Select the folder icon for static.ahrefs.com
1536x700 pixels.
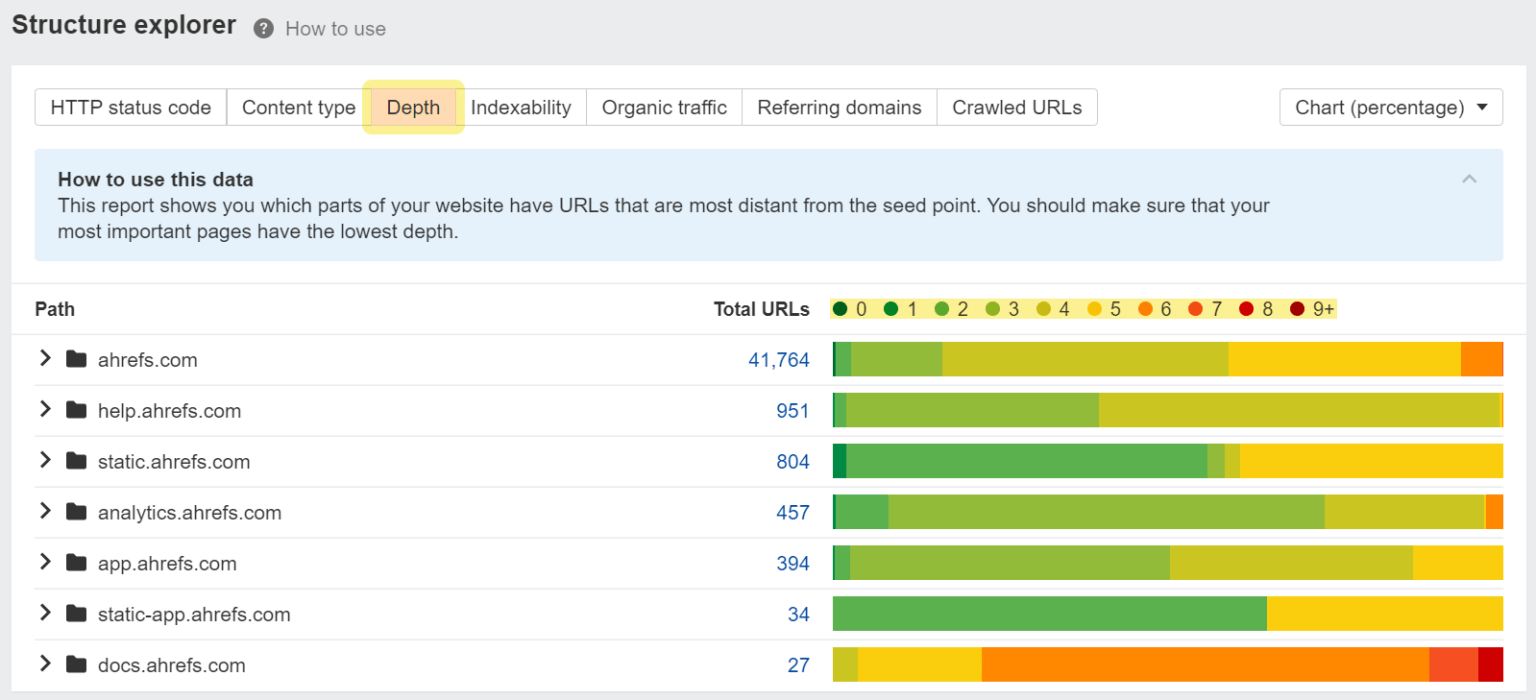point(76,461)
